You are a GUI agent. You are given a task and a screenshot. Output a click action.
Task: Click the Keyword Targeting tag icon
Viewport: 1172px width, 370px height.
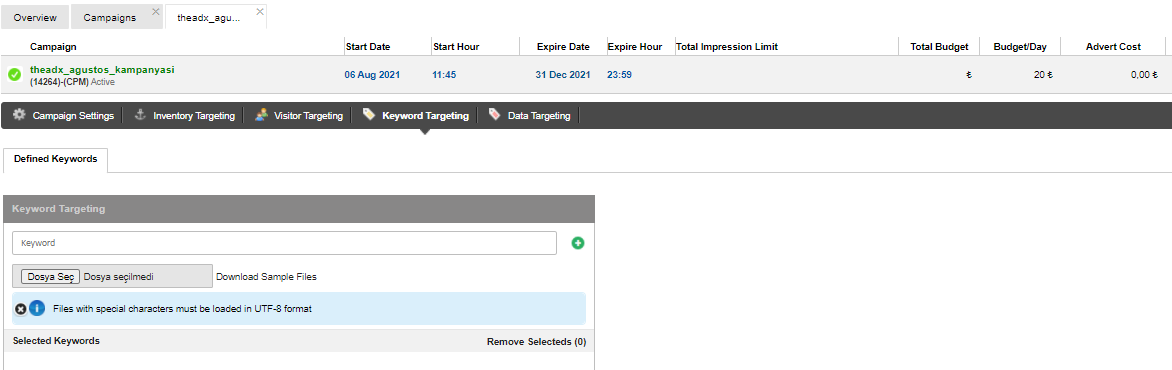click(368, 115)
